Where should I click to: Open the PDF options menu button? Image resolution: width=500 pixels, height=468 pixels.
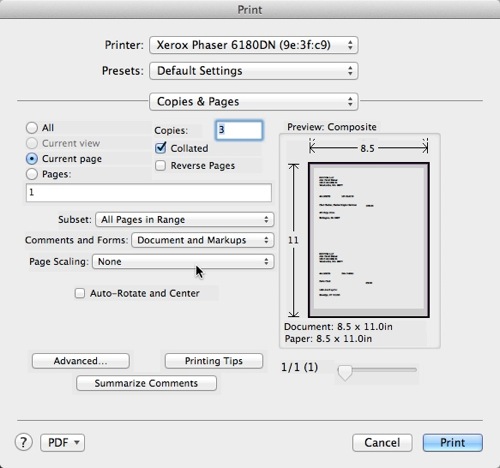pos(62,443)
